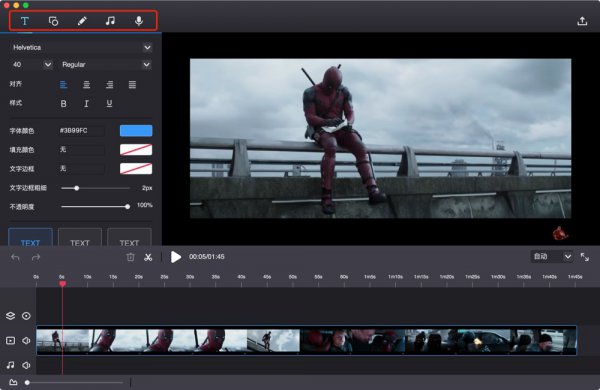This screenshot has height=390, width=600.
Task: Open the auto zoom dropdown
Action: click(x=552, y=256)
